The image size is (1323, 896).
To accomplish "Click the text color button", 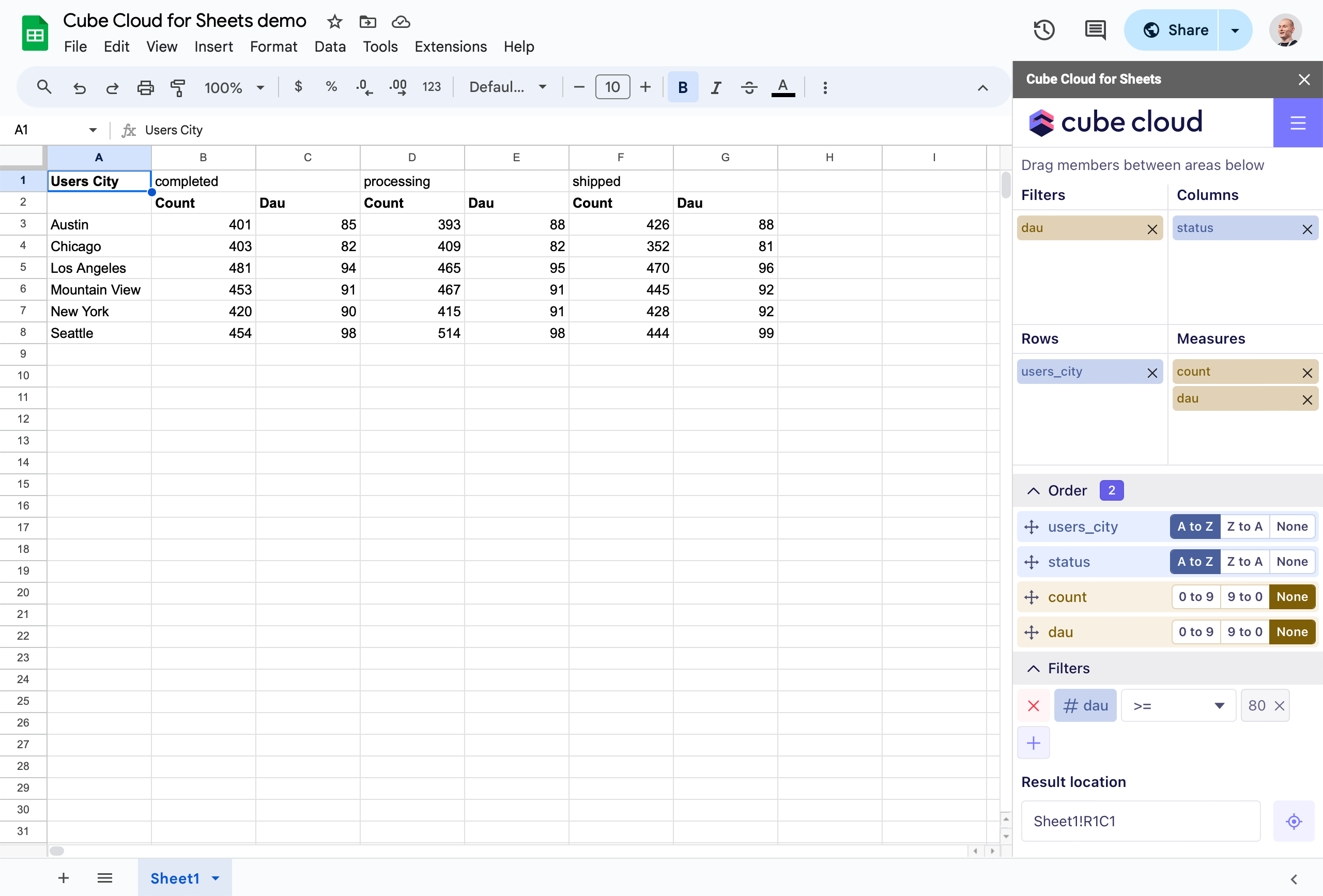I will [x=783, y=88].
